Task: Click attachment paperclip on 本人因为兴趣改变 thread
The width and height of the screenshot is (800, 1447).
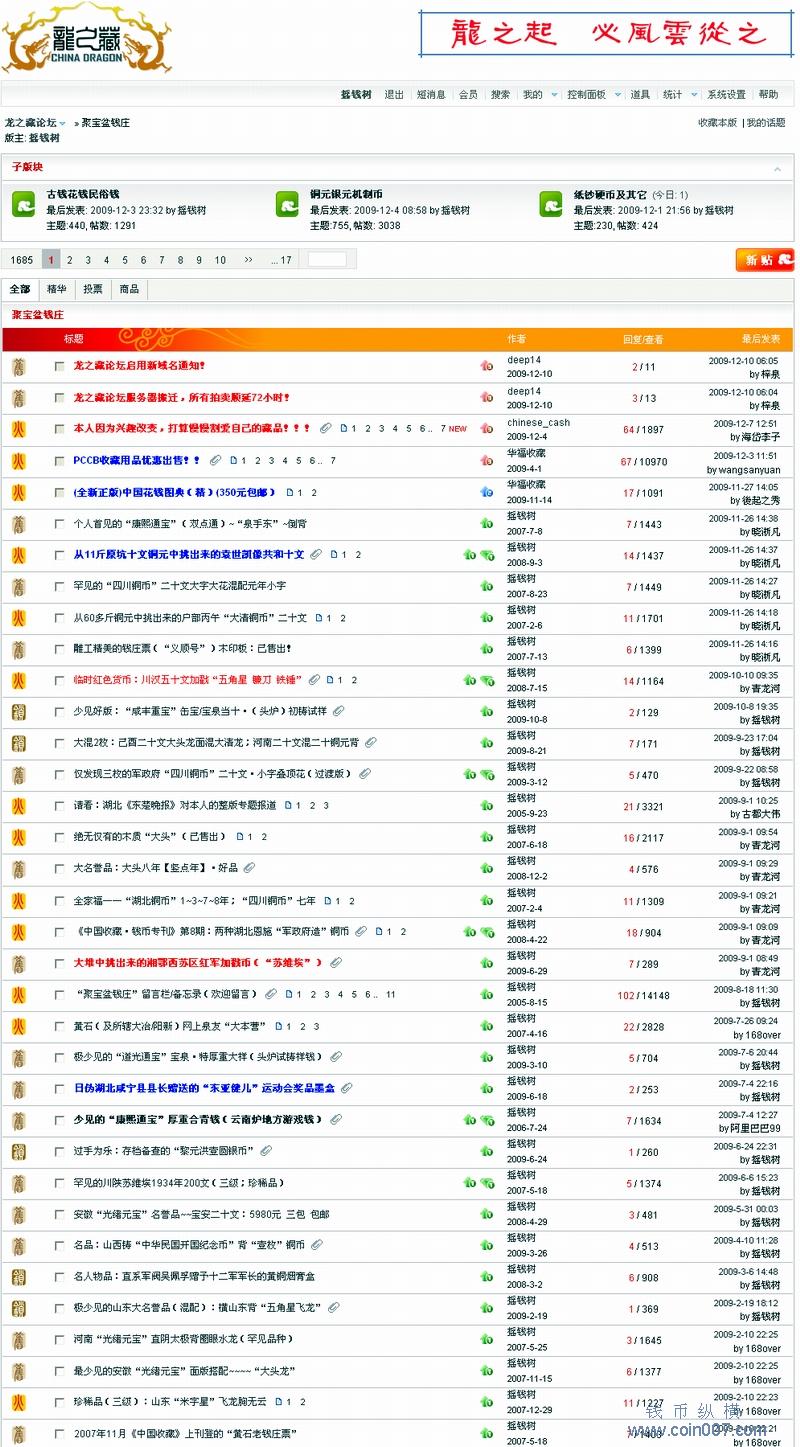Action: (x=326, y=428)
